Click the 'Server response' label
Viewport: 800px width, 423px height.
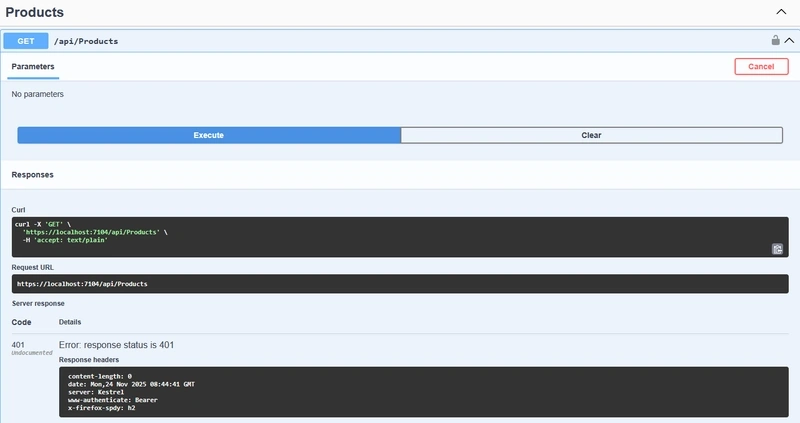coord(38,304)
